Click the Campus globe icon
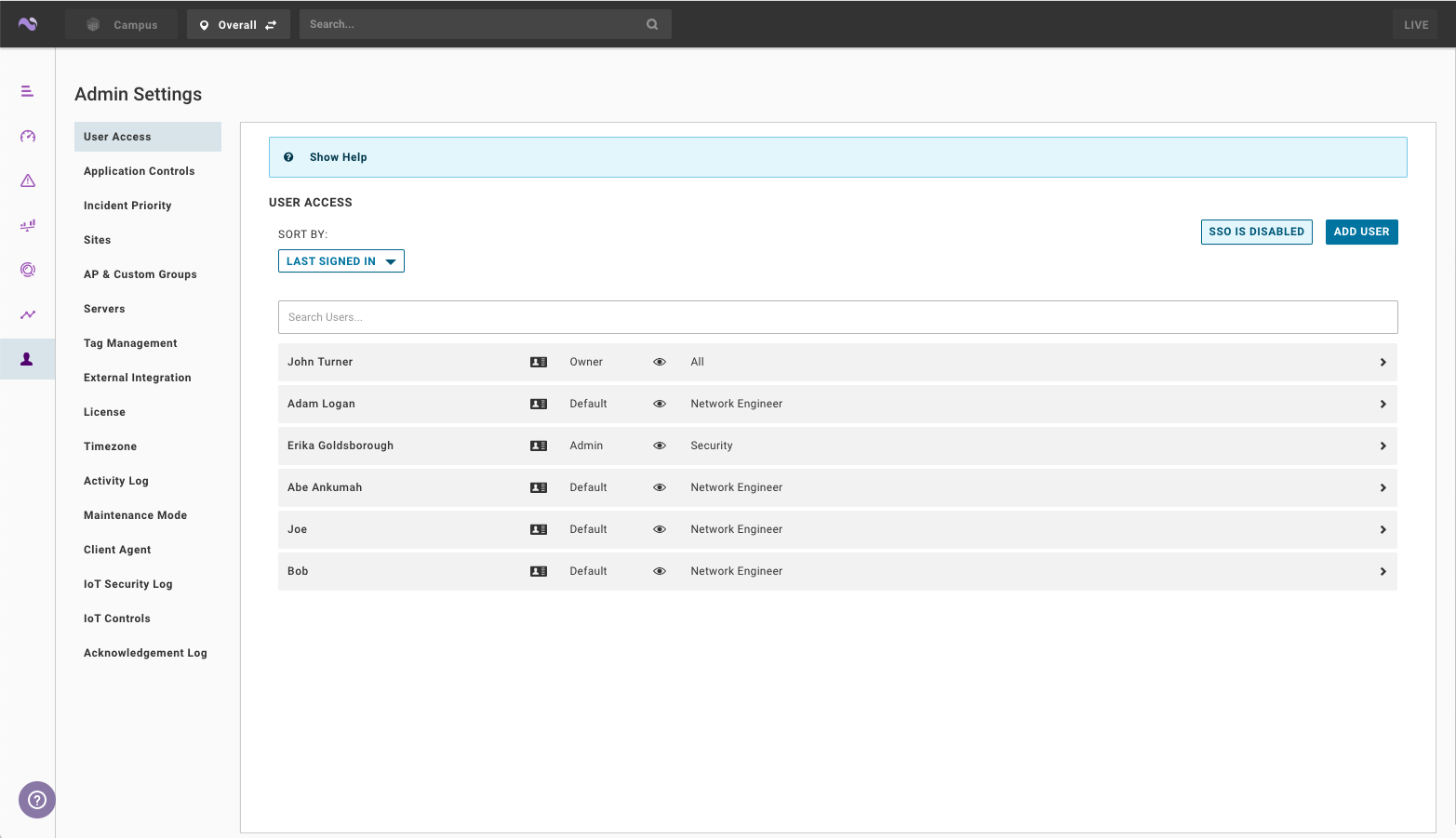Image resolution: width=1456 pixels, height=838 pixels. click(x=93, y=25)
